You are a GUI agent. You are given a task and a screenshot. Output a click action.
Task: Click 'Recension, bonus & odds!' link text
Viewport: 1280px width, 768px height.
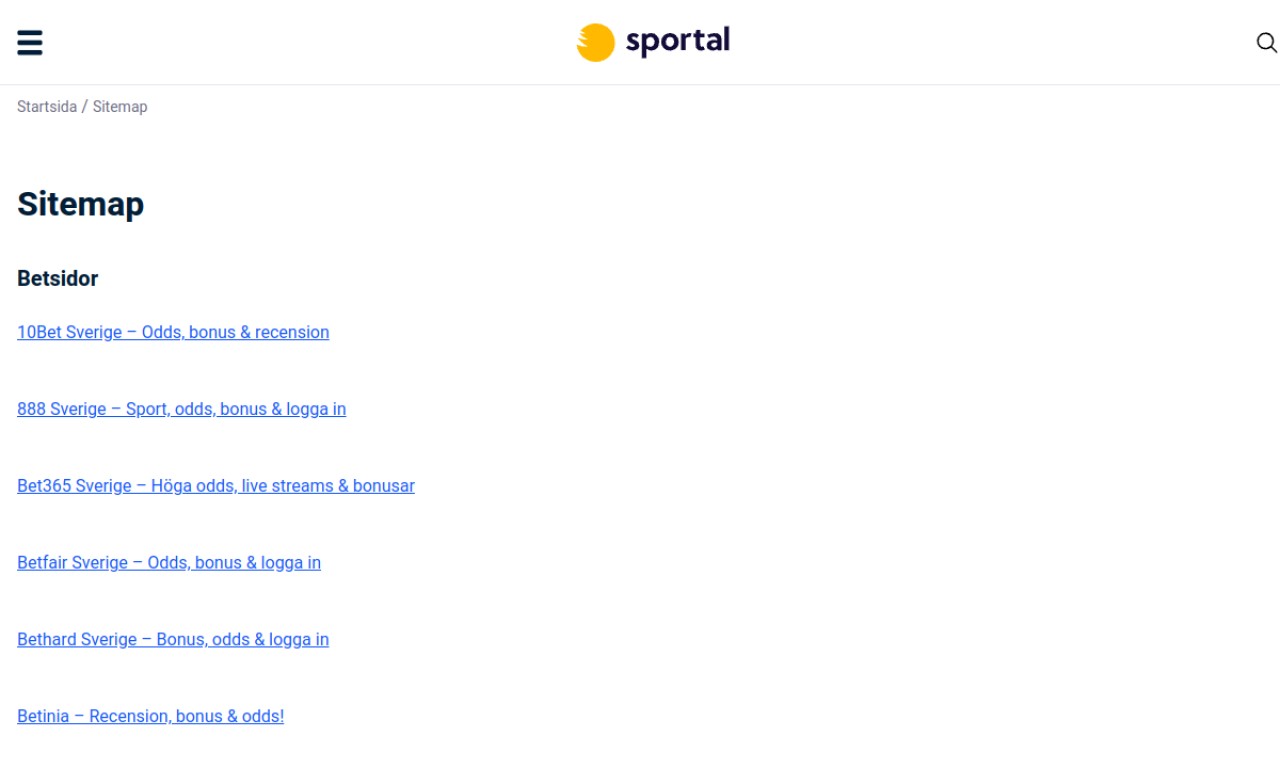point(186,717)
